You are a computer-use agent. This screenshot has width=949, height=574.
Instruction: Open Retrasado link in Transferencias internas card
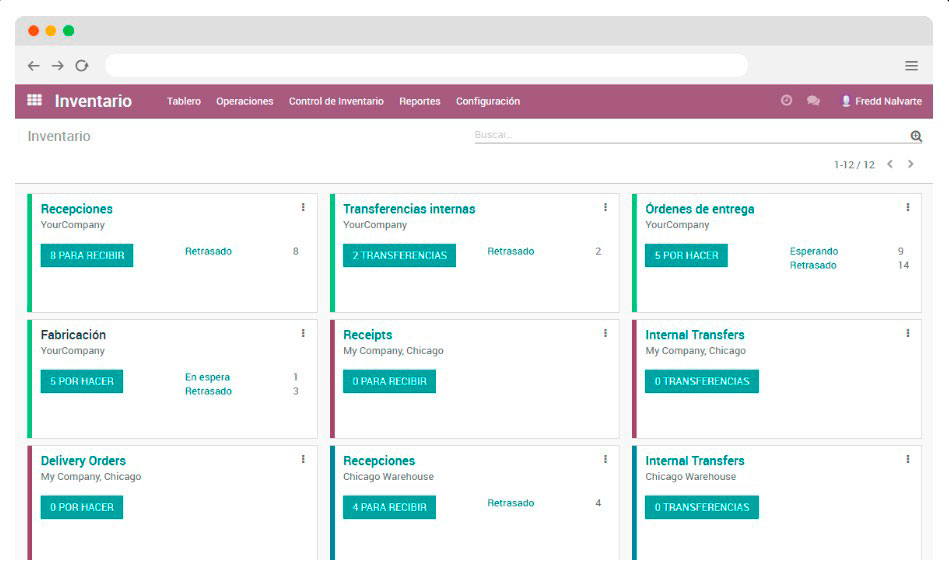coord(510,252)
